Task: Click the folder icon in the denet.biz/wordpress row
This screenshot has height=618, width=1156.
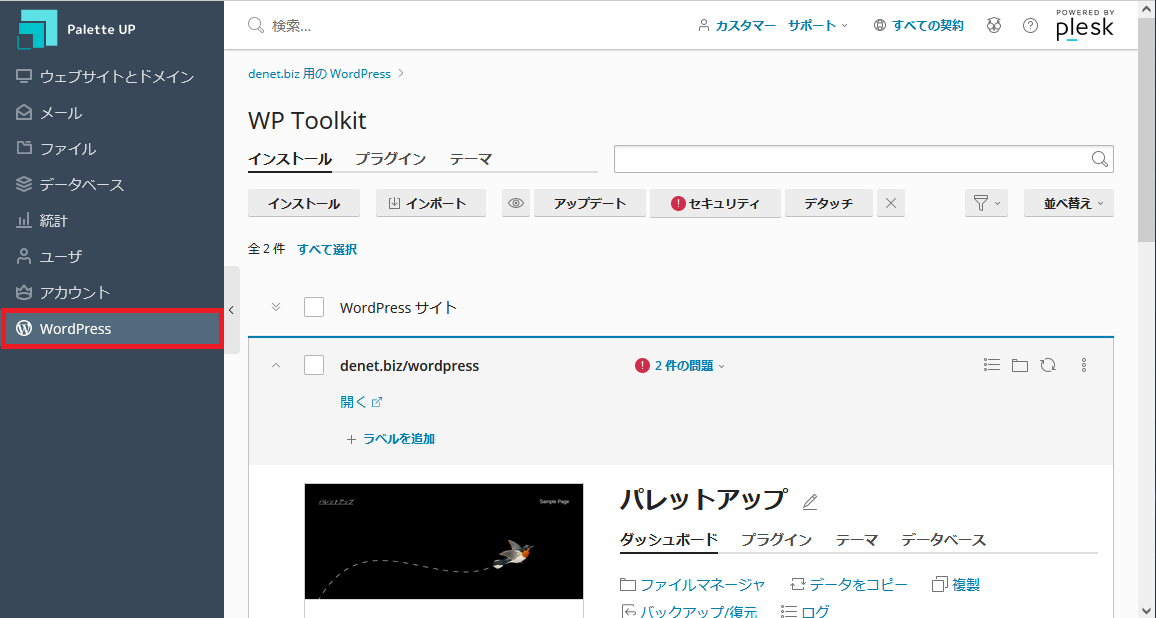Action: click(x=1020, y=365)
